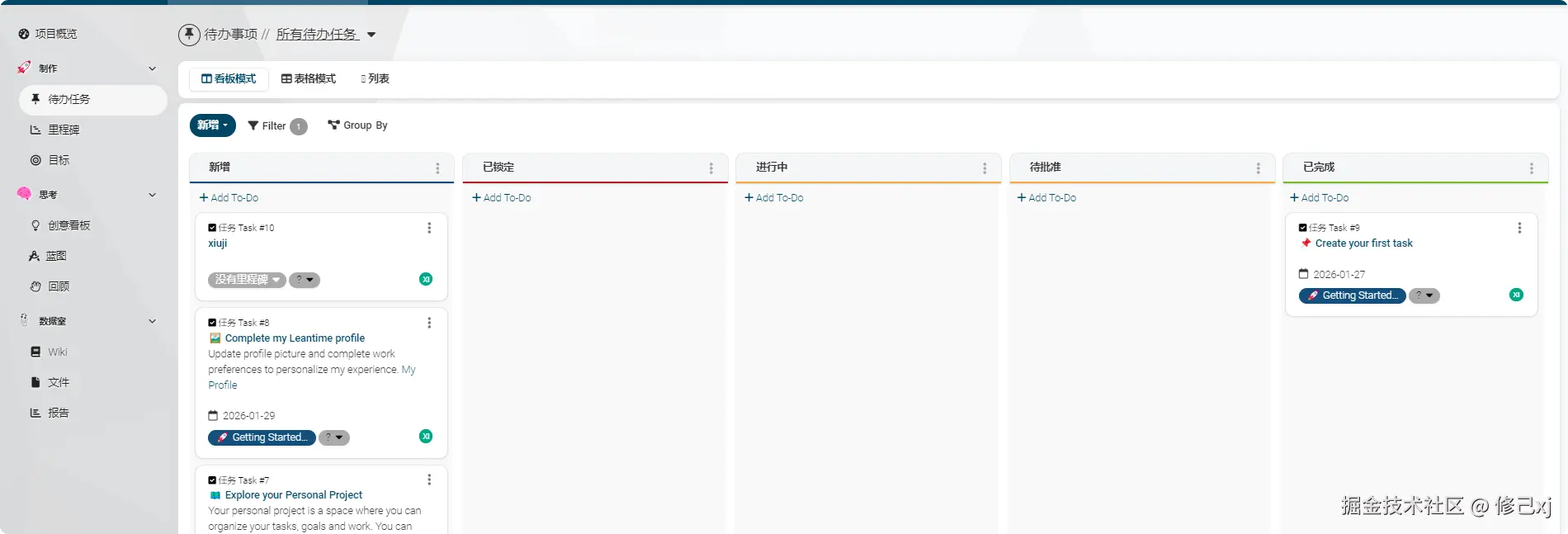The height and width of the screenshot is (534, 1568).
Task: Open Complete my Leantime profile task
Action: pos(295,338)
